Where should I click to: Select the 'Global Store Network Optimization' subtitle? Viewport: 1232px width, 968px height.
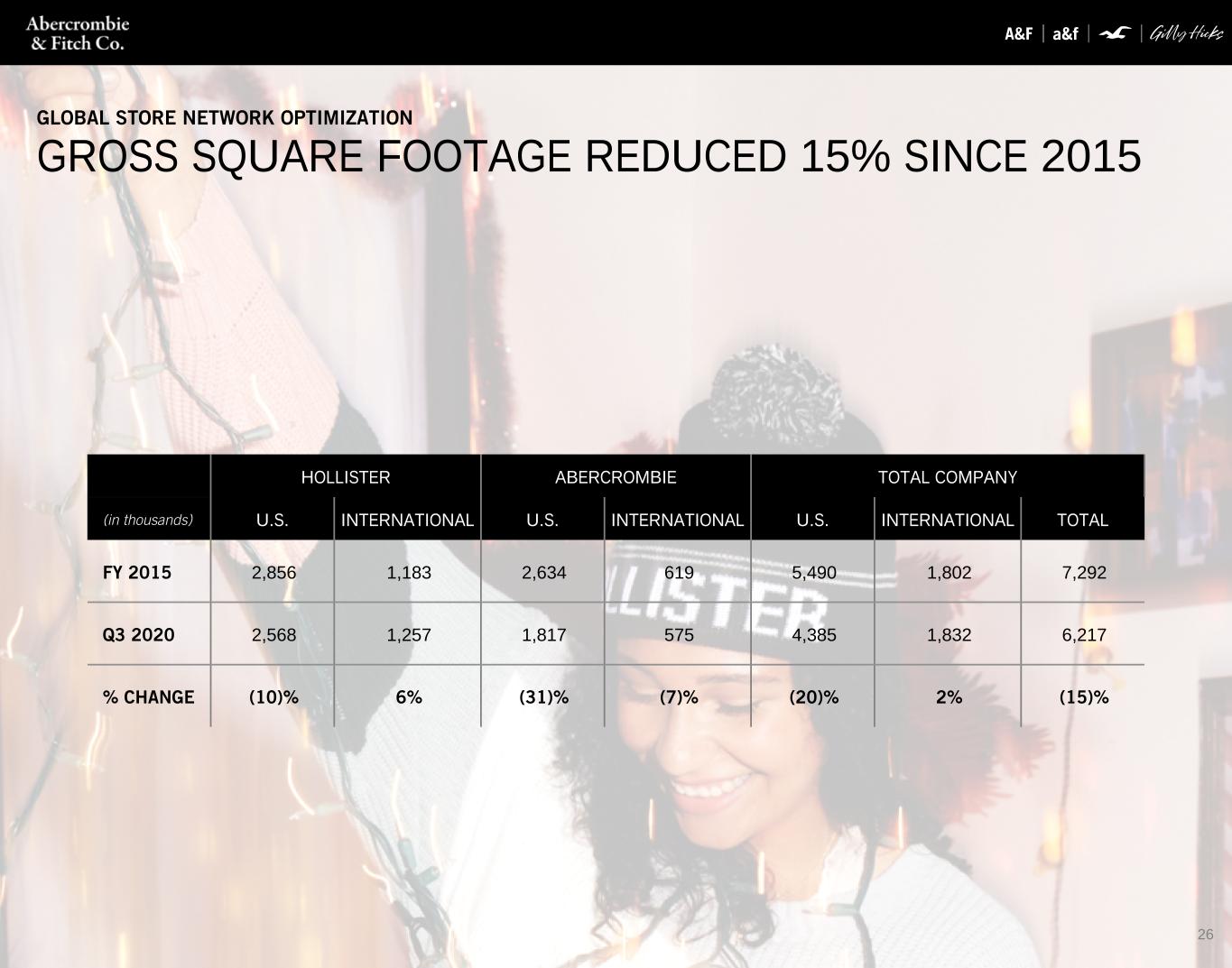(x=225, y=117)
